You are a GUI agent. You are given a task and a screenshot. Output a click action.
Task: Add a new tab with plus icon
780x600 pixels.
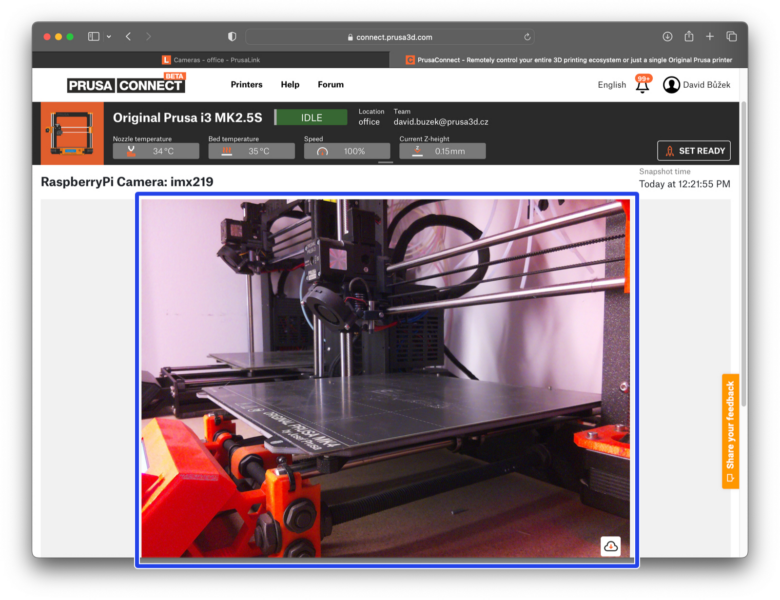click(x=709, y=36)
